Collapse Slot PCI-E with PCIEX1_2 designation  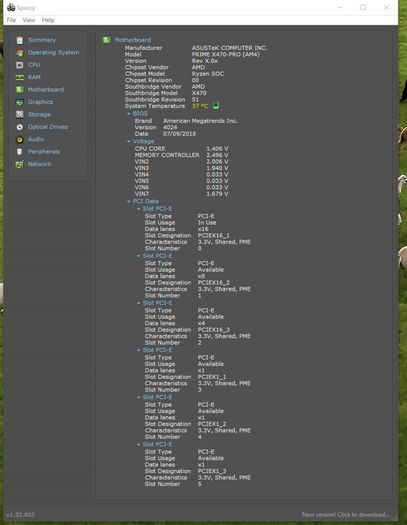click(x=139, y=397)
